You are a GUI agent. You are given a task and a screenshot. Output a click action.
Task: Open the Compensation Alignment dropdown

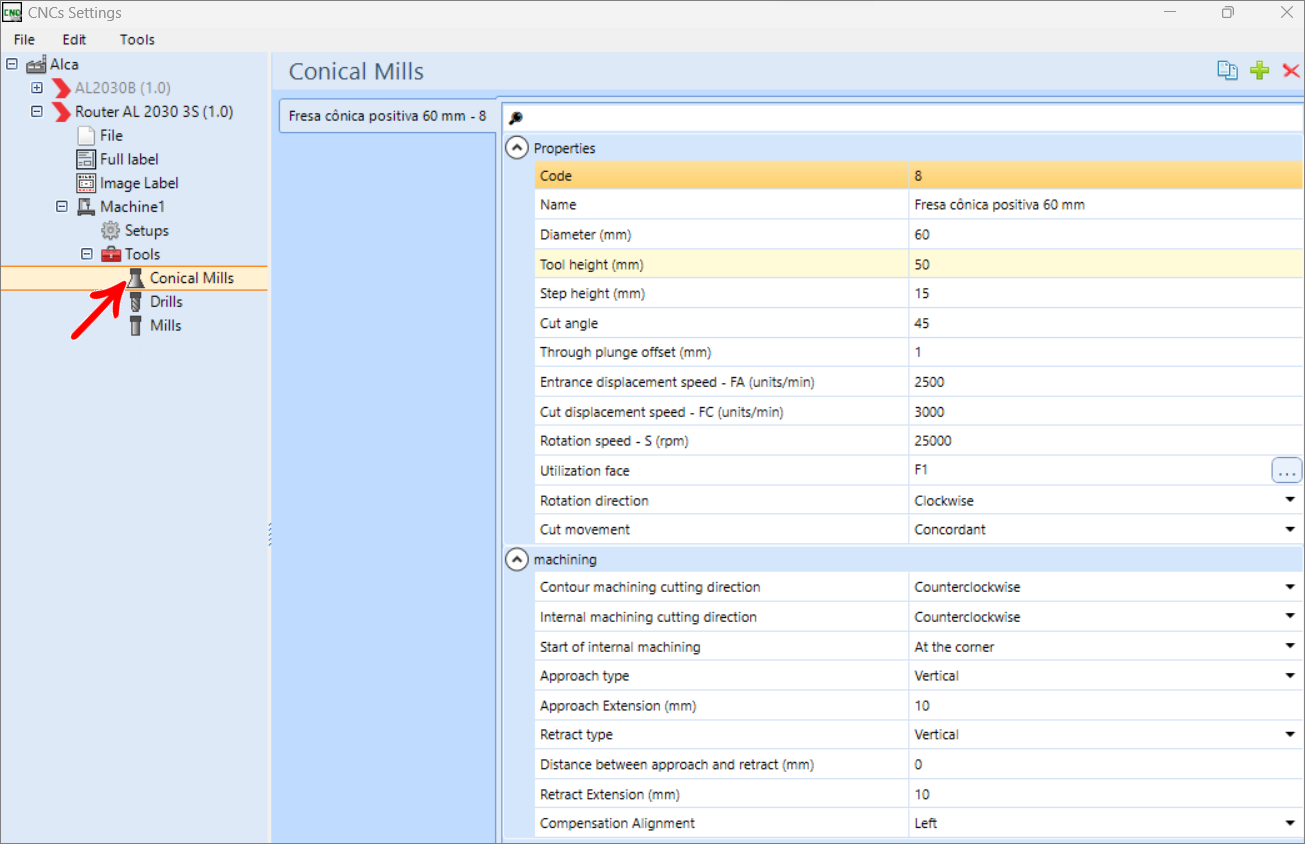[x=1290, y=824]
